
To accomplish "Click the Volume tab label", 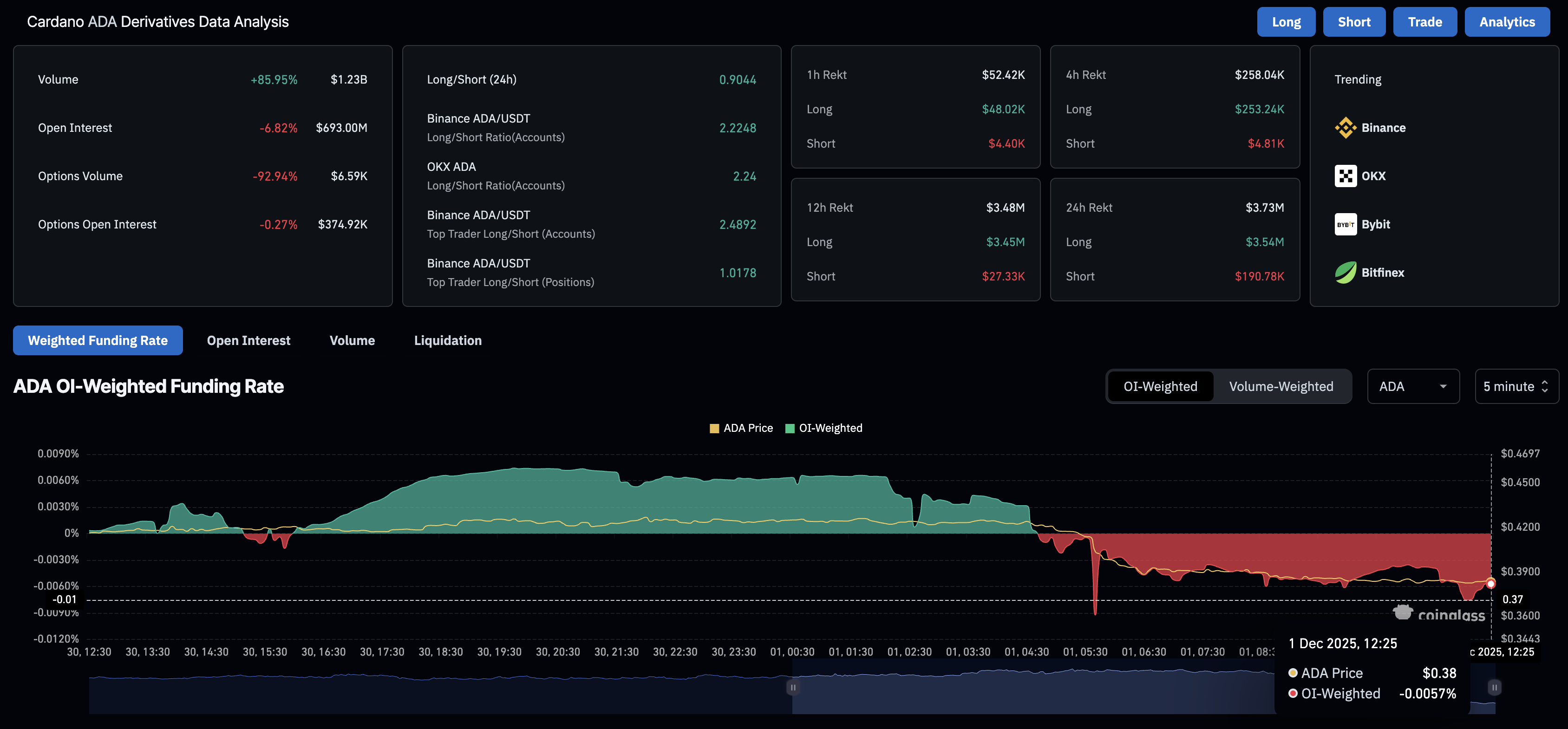I will [352, 340].
